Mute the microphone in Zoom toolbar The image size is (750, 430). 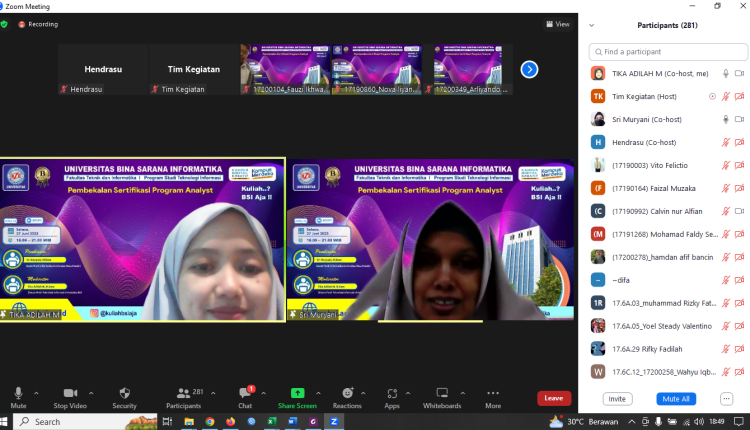pyautogui.click(x=18, y=398)
